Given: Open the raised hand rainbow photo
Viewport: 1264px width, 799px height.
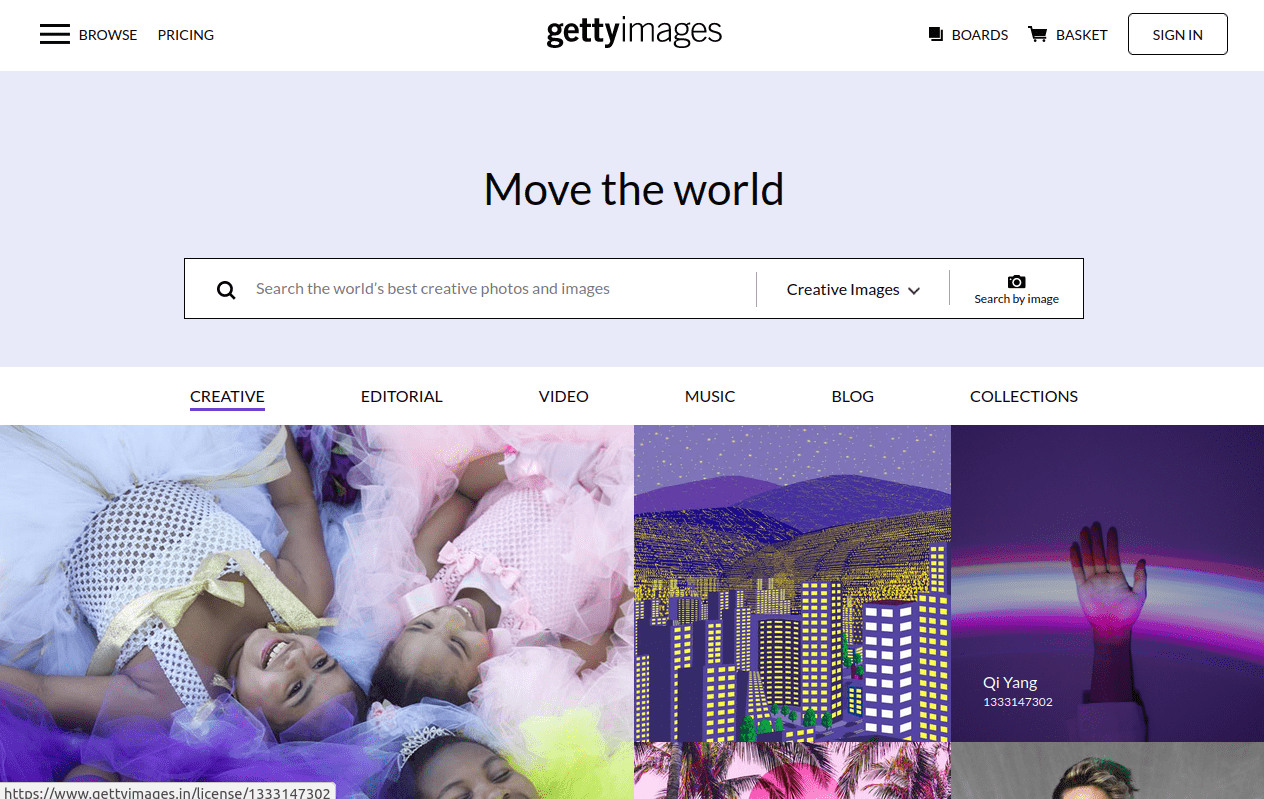Looking at the screenshot, I should (1107, 583).
